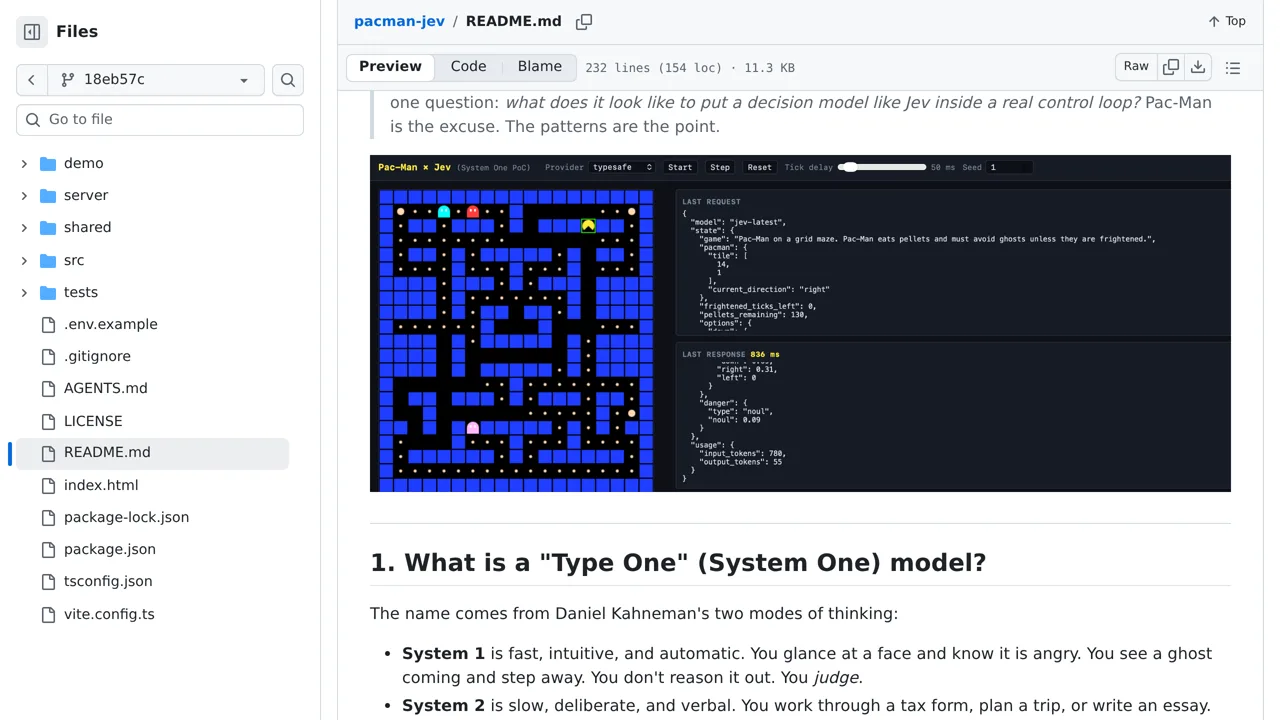The height and width of the screenshot is (720, 1280).
Task: Go back using the left arrow button
Action: 31,80
